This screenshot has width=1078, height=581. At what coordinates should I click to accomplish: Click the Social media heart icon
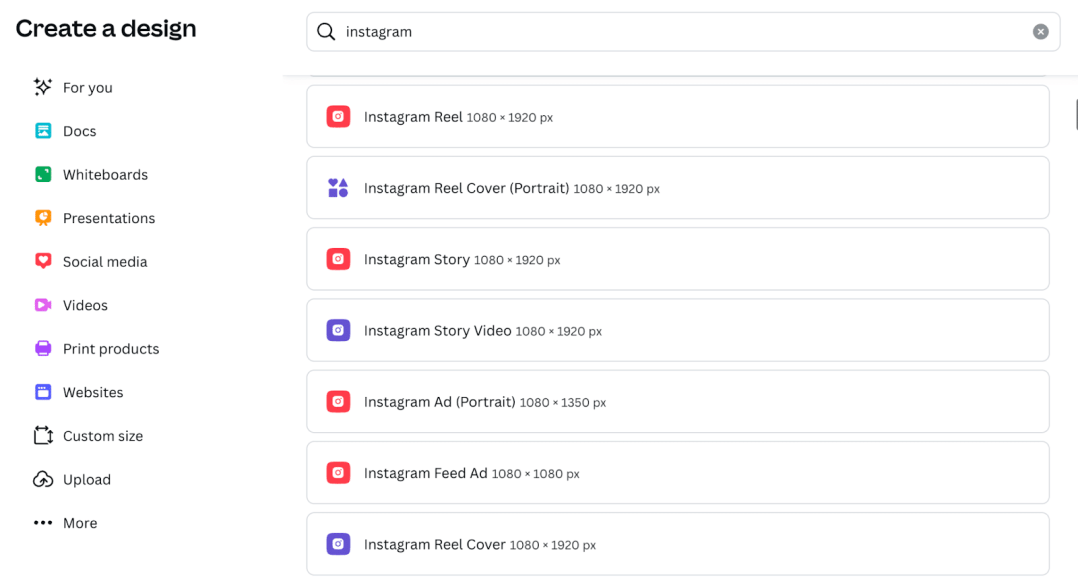(x=43, y=261)
